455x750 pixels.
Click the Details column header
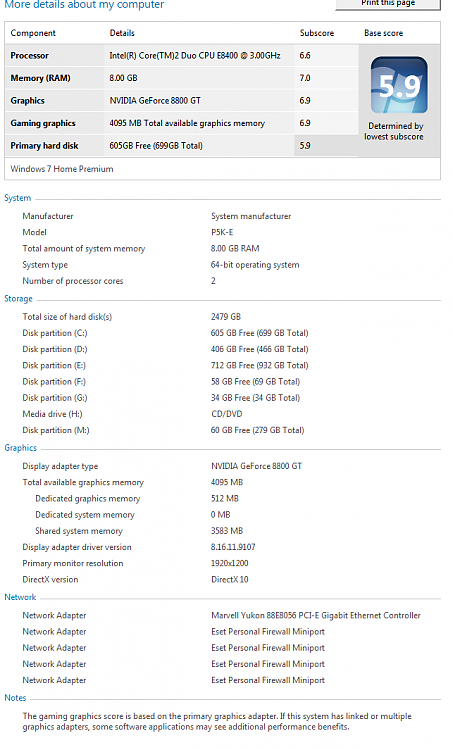coord(122,33)
